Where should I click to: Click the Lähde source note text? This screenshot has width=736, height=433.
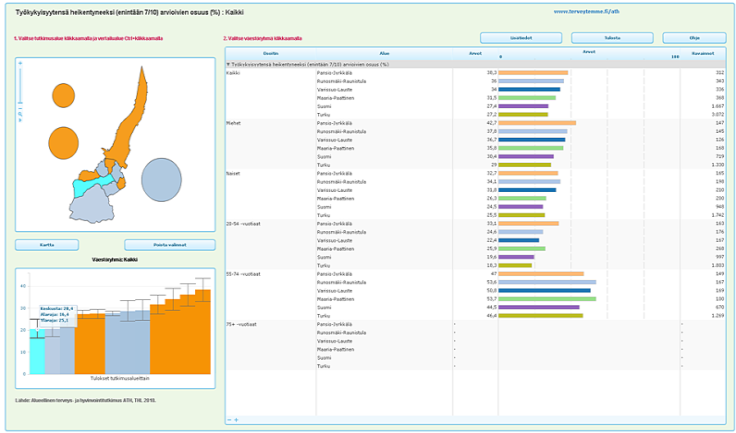click(85, 401)
